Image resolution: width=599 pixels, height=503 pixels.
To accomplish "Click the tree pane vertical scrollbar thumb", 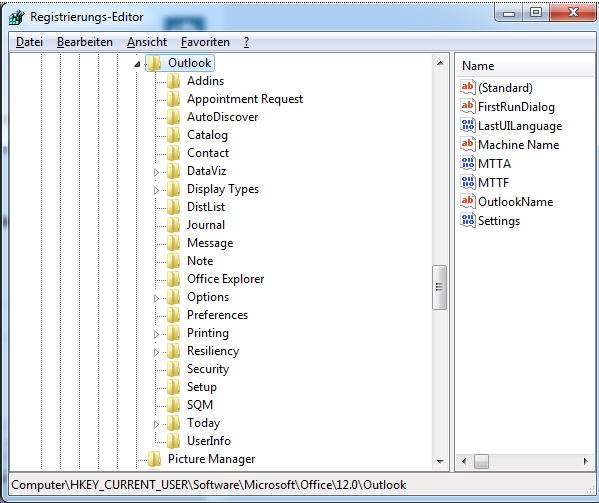I will pyautogui.click(x=439, y=287).
